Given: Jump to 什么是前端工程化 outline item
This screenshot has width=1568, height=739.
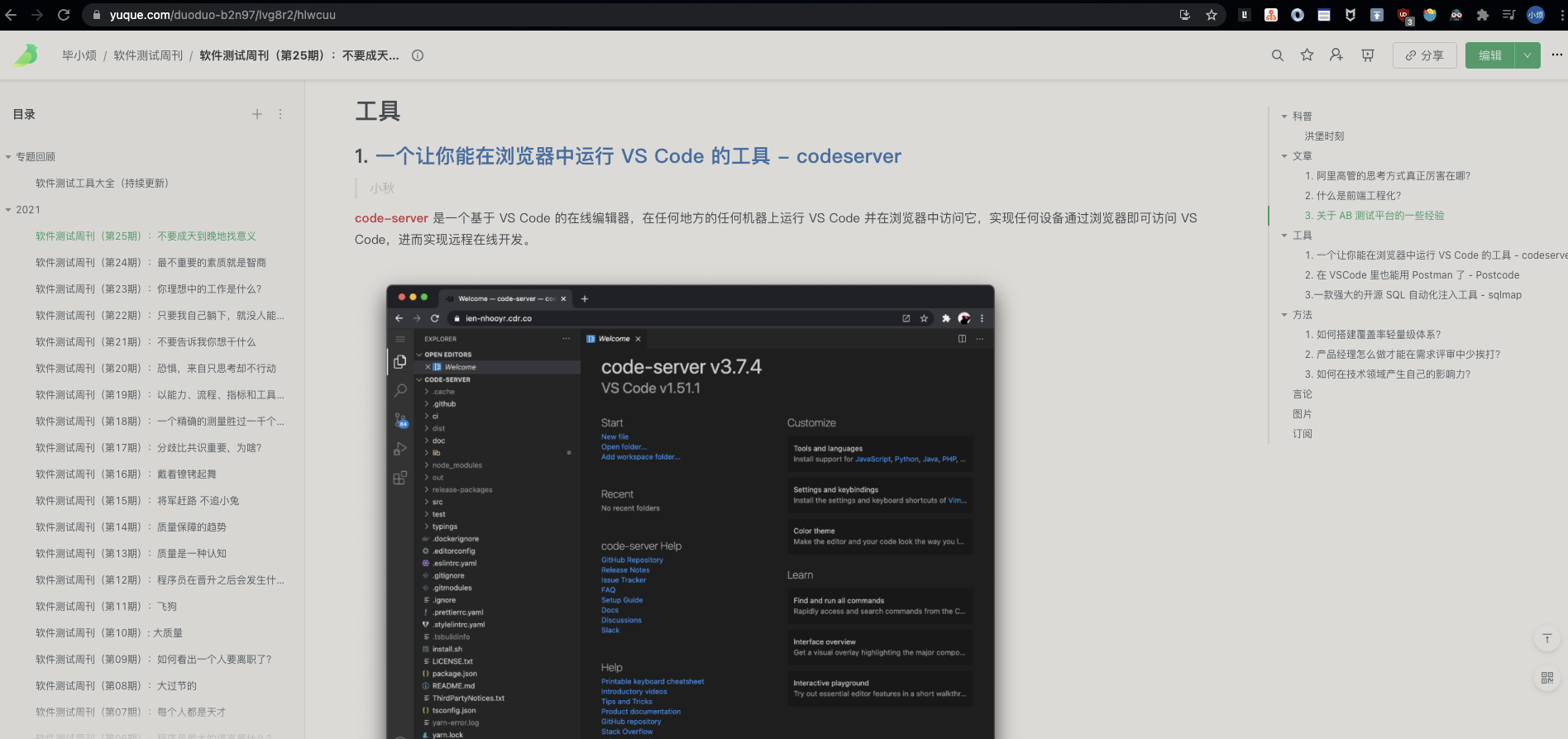Looking at the screenshot, I should tap(1353, 196).
